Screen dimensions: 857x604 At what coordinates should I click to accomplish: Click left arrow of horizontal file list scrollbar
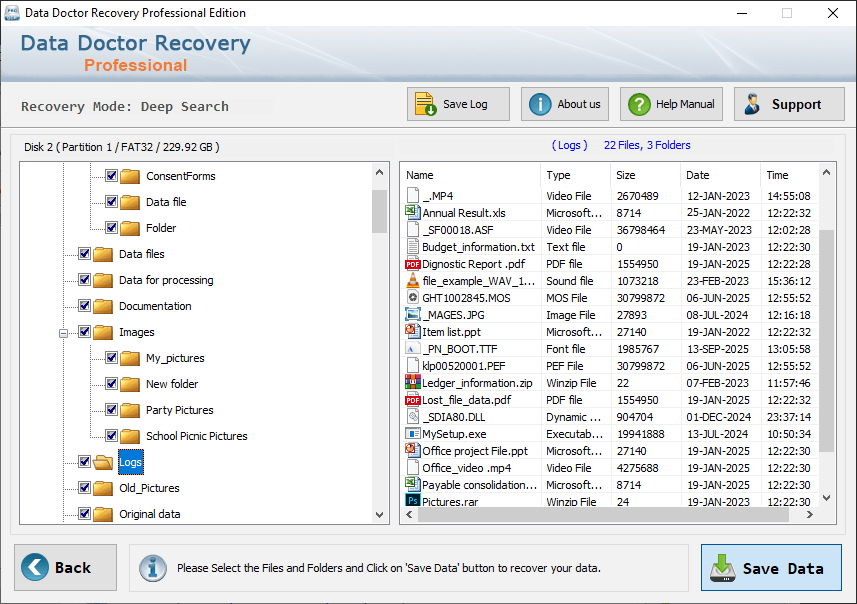click(x=409, y=514)
